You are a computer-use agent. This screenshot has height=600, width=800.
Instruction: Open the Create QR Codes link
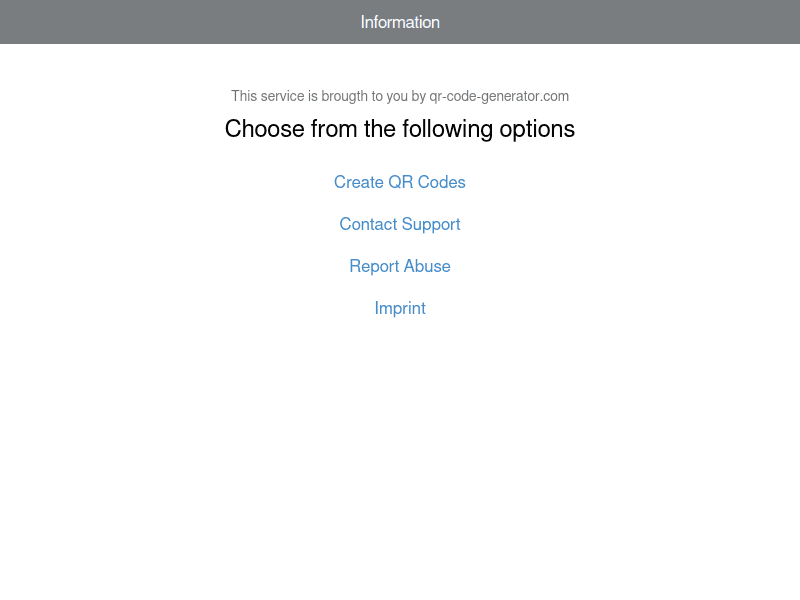point(399,182)
